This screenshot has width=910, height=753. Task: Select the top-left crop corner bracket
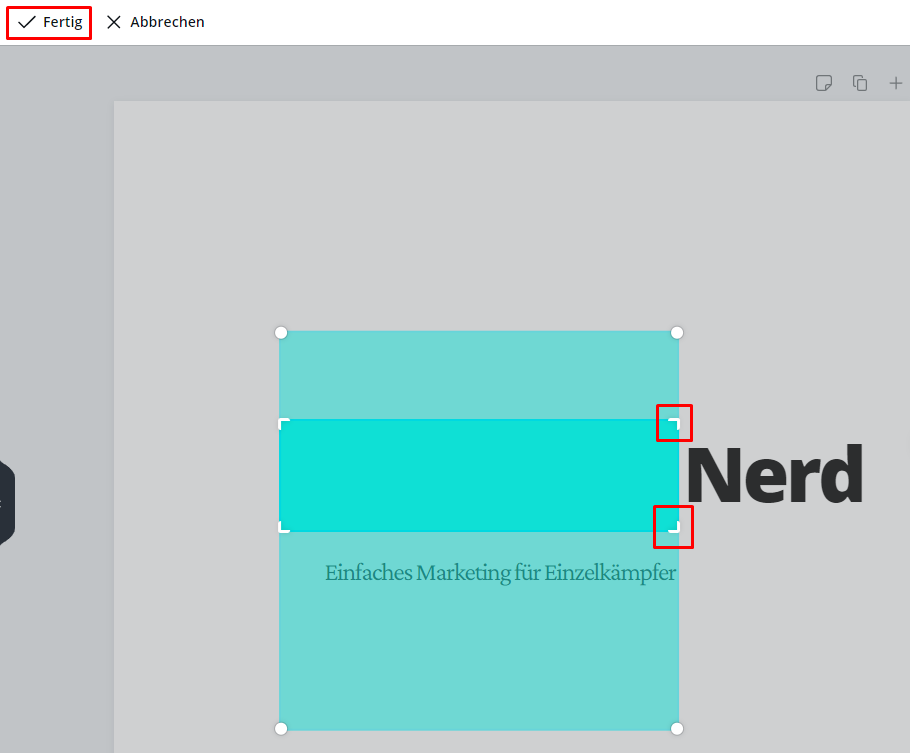284,424
